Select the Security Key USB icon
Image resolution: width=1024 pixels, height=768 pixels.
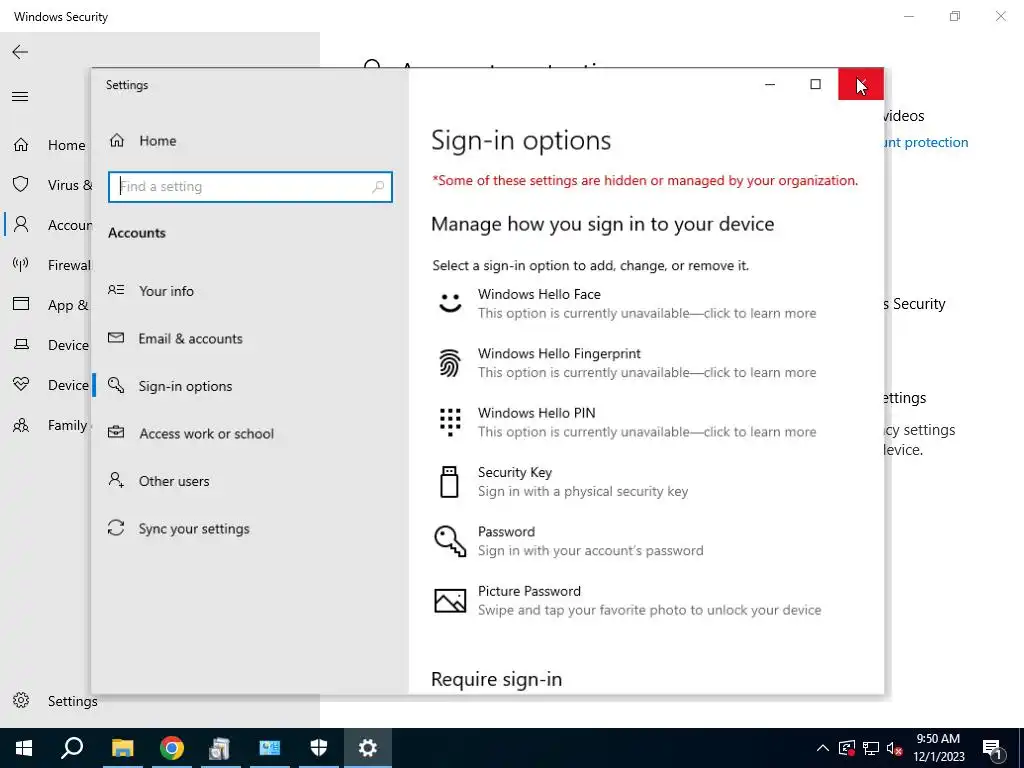pyautogui.click(x=449, y=481)
